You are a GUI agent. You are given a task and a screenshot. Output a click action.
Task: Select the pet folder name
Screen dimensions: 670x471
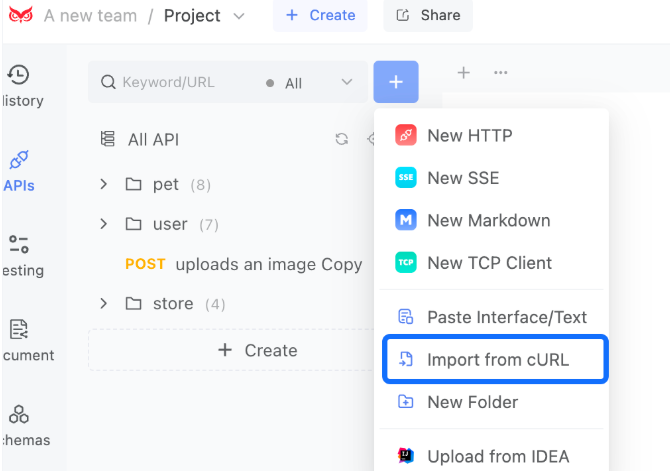coord(166,185)
